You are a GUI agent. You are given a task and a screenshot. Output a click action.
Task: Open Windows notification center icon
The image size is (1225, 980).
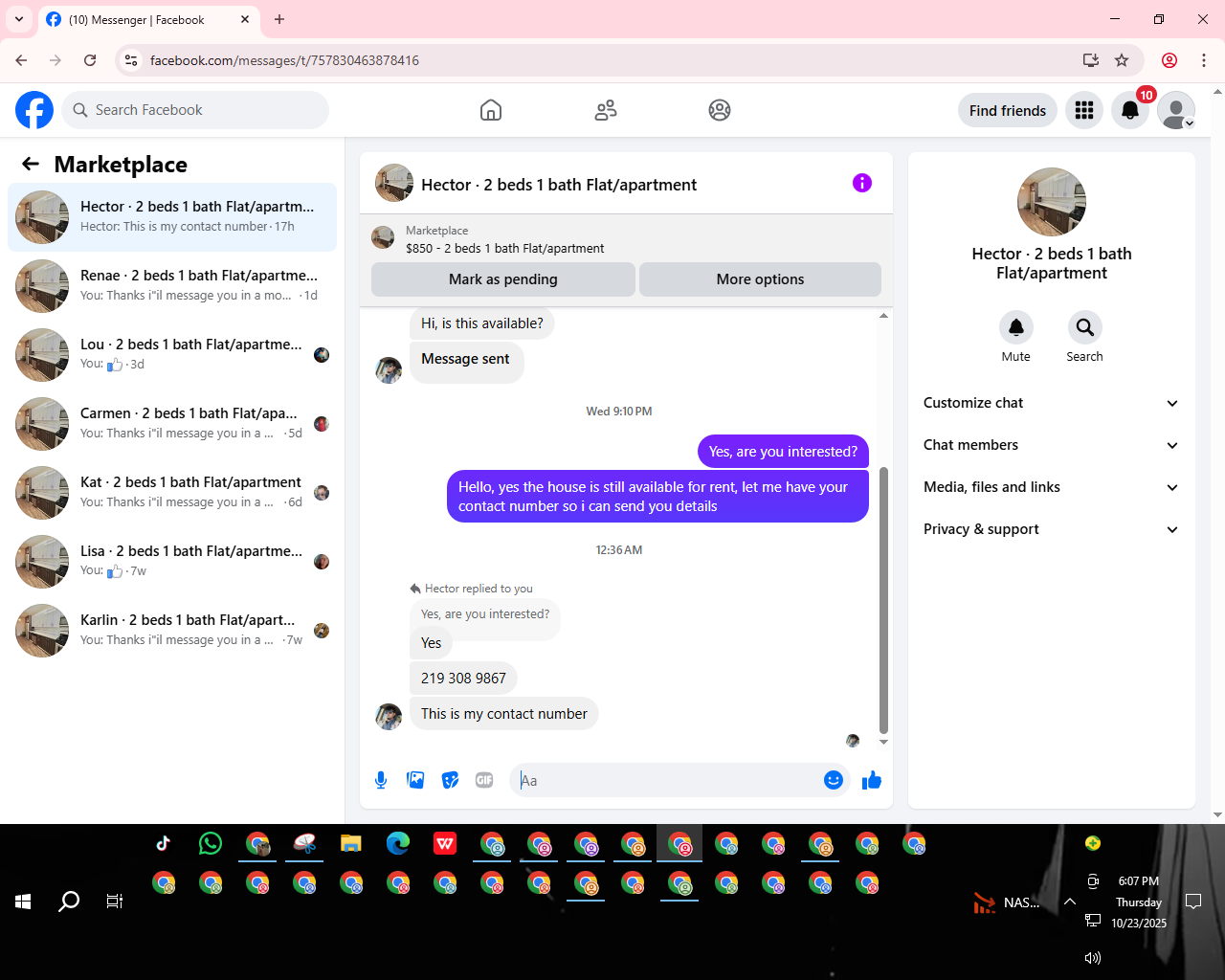1193,902
